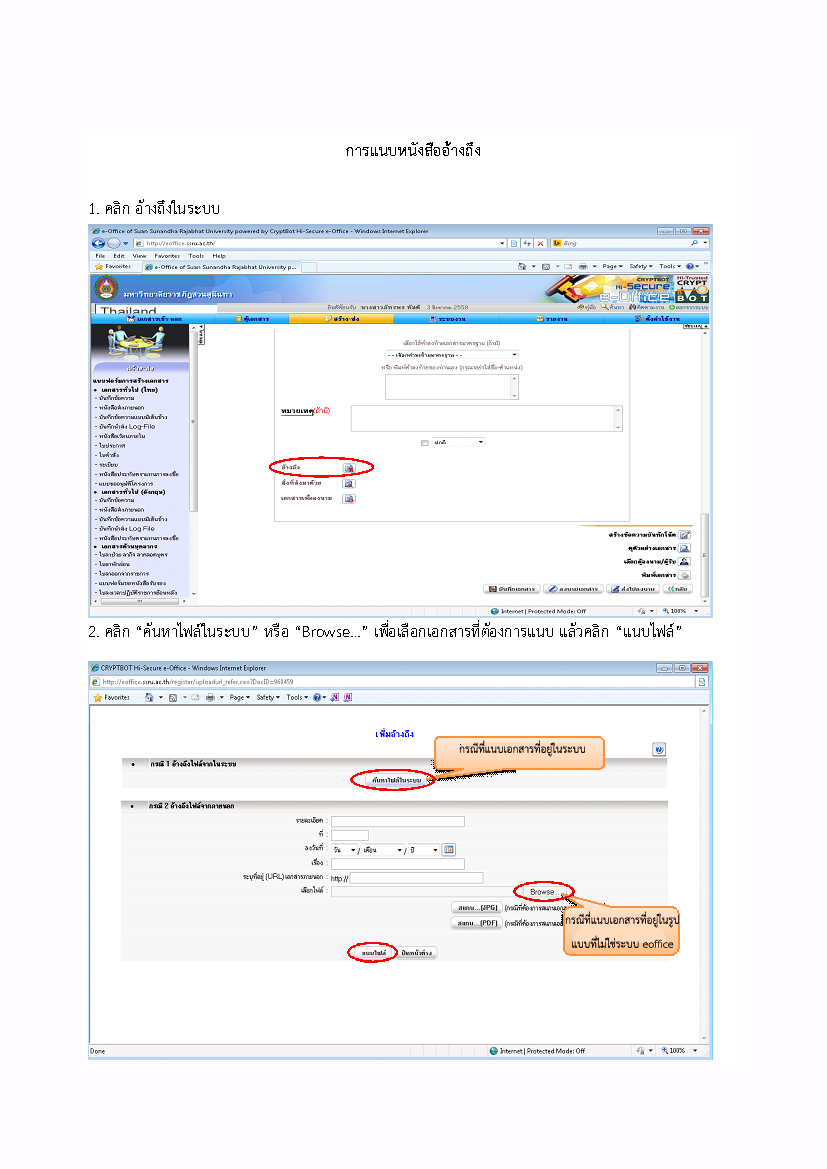The image size is (827, 1169).
Task: Click the select signer icon (เลือกผู้ลงนาม)
Action: [x=685, y=561]
